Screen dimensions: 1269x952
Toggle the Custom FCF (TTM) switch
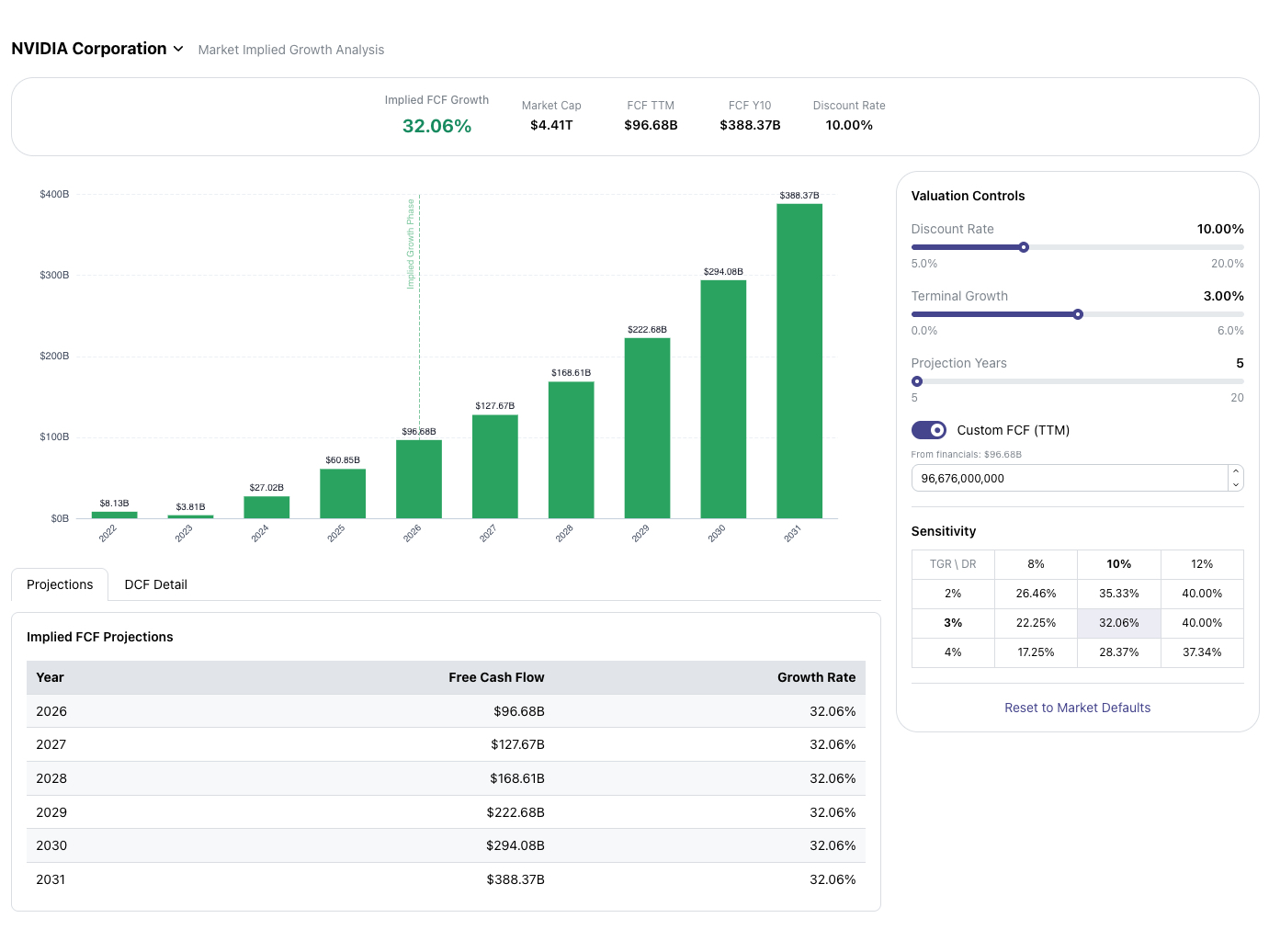click(928, 430)
